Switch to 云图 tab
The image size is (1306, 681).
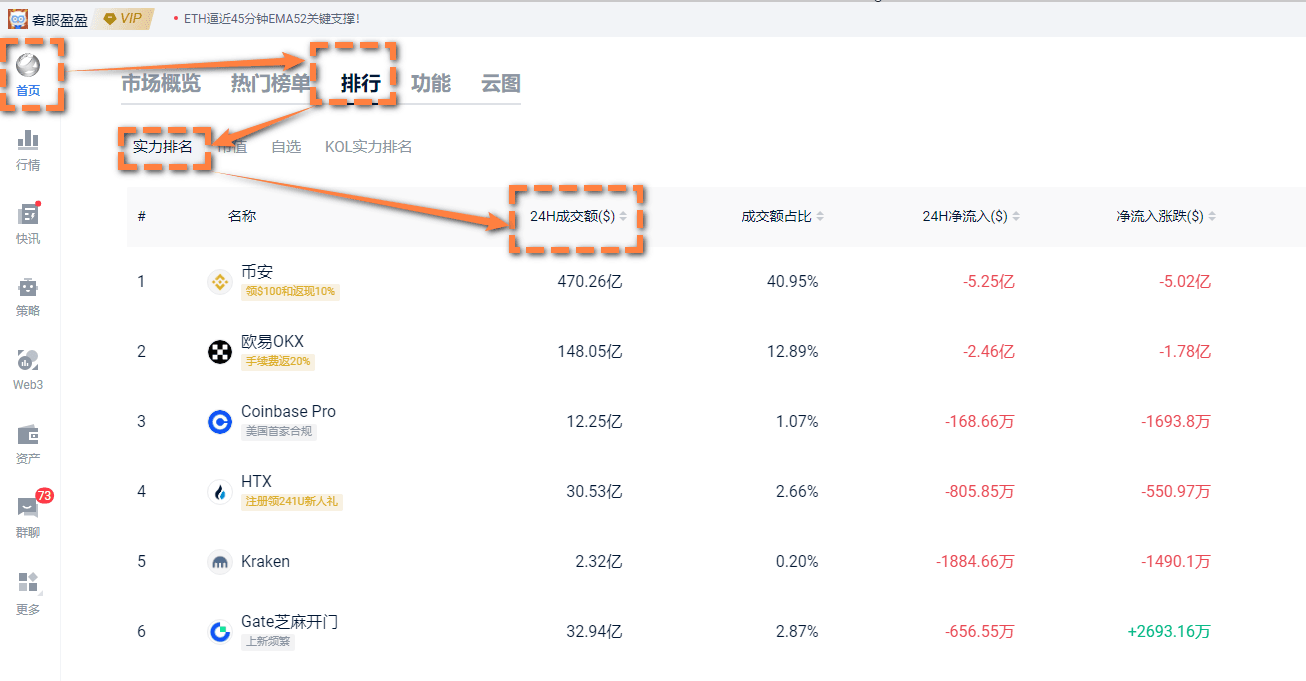501,83
